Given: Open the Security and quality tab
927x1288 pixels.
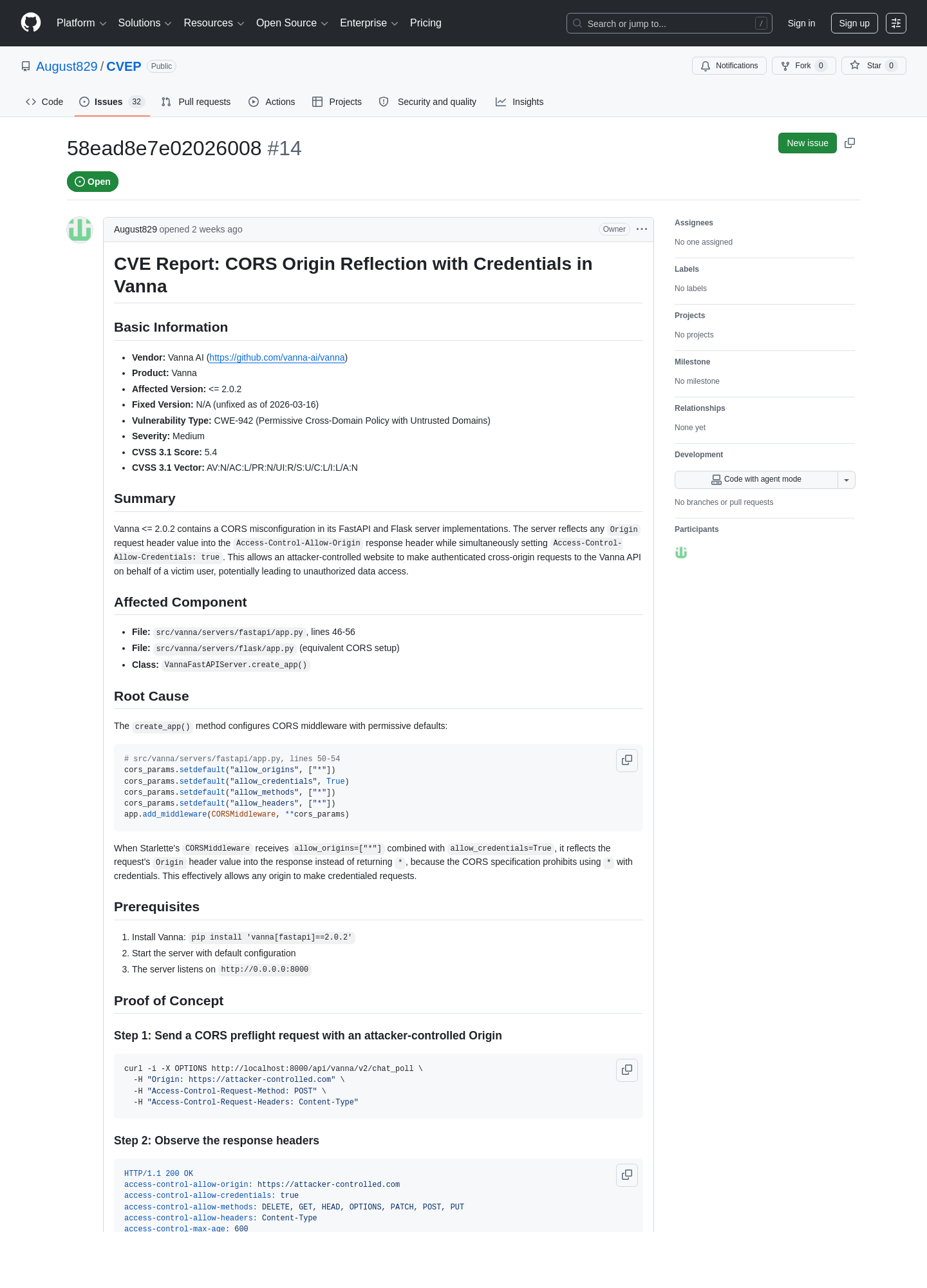Looking at the screenshot, I should point(428,102).
